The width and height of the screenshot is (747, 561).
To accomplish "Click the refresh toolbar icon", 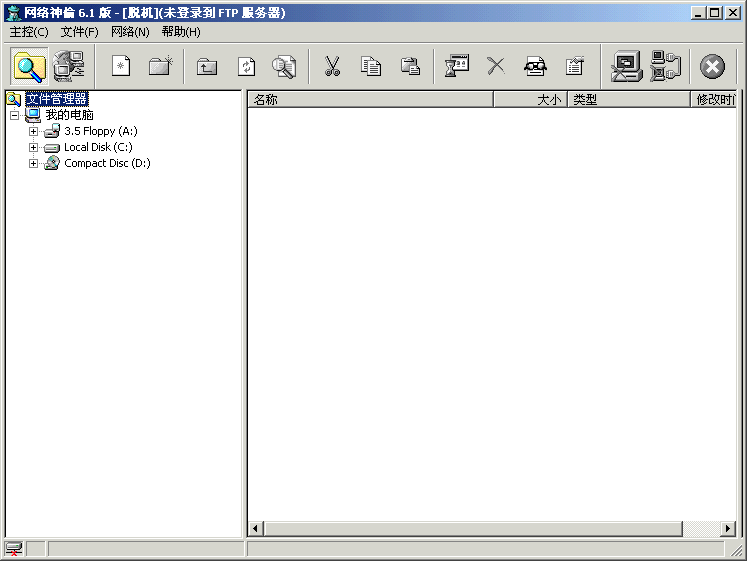I will pos(246,67).
